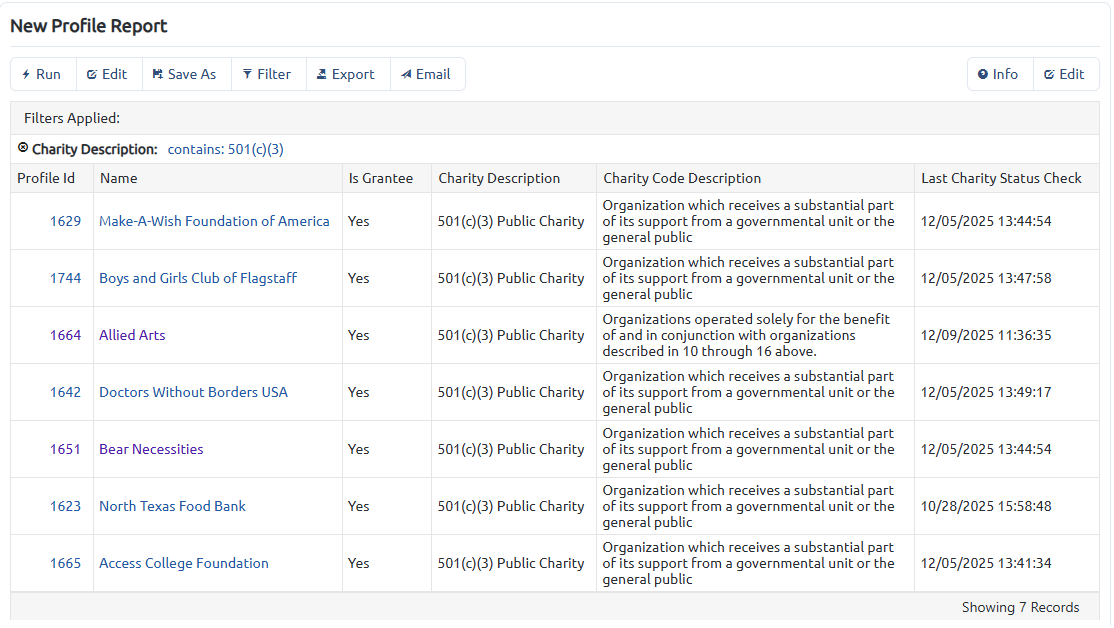
Task: Run the profile report
Action: (x=43, y=74)
